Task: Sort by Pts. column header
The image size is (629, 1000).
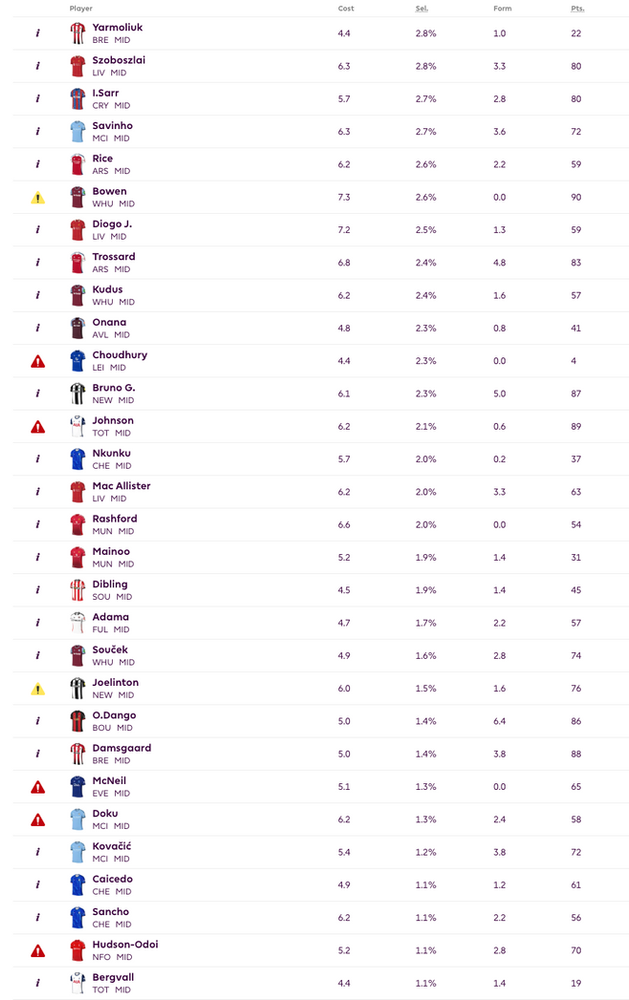Action: 577,8
